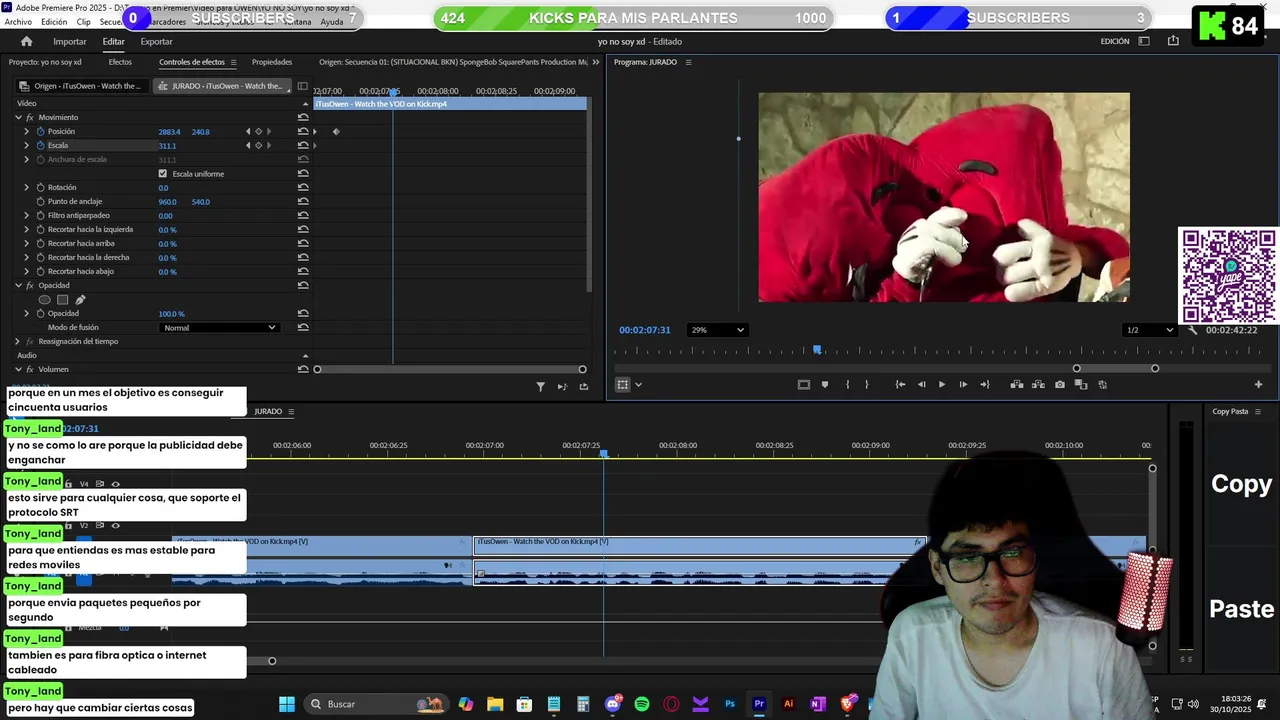Add a marker in program monitor
Screen dimensions: 1280x720
click(825, 384)
